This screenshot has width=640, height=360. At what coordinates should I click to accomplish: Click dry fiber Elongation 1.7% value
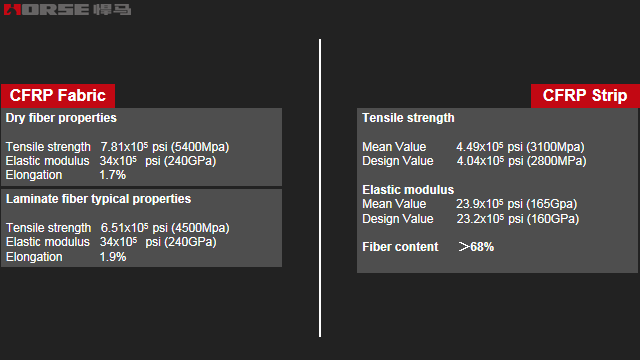pyautogui.click(x=113, y=175)
